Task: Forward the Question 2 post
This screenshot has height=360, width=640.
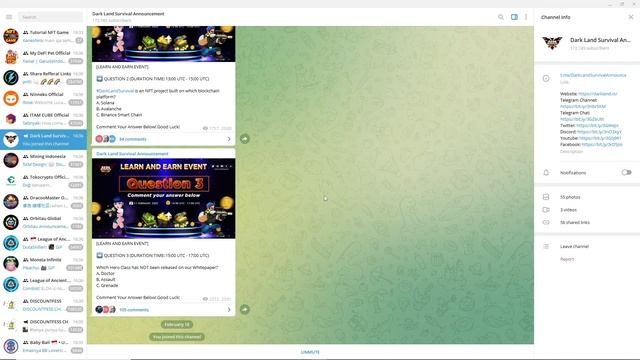Action: (244, 139)
